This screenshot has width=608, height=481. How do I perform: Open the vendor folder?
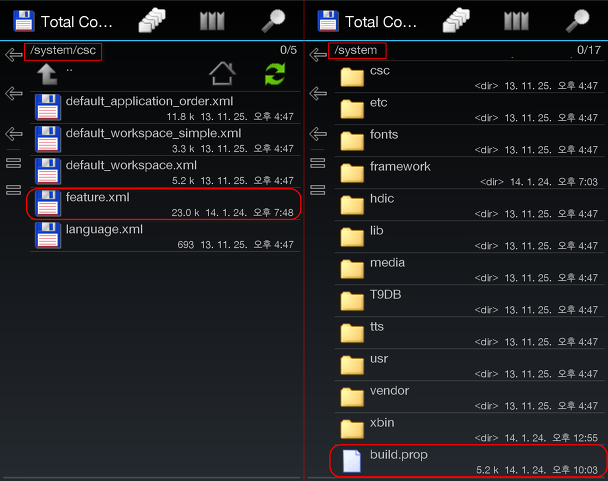(469, 397)
